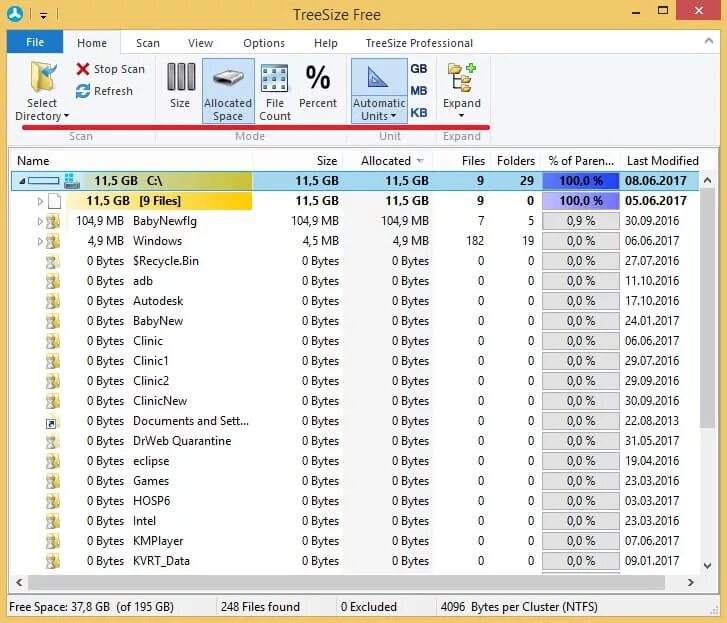Open the Help tab
Screen dimensions: 727x623
tap(325, 43)
